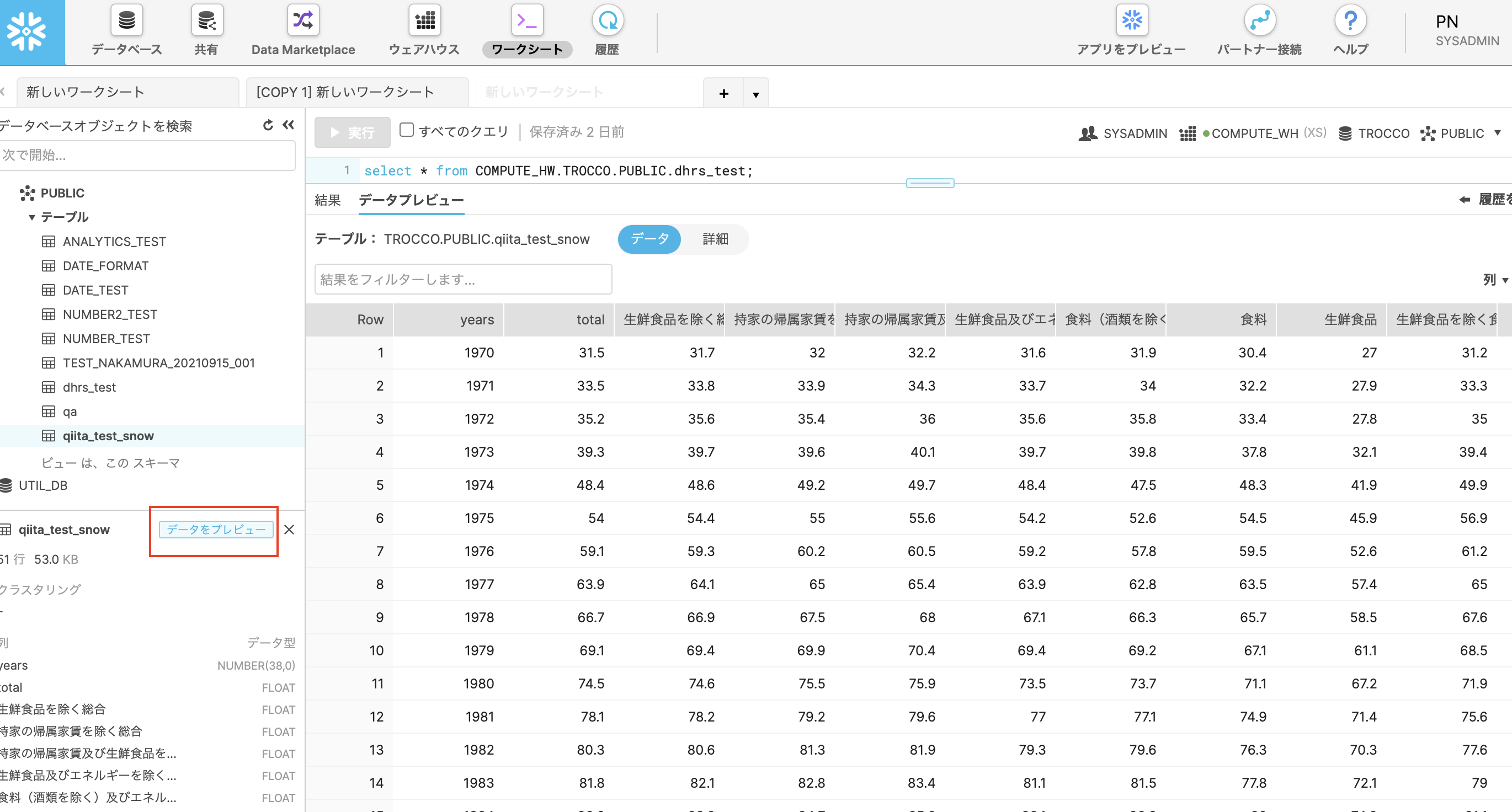Open the worksheet tab list dropdown

[756, 94]
